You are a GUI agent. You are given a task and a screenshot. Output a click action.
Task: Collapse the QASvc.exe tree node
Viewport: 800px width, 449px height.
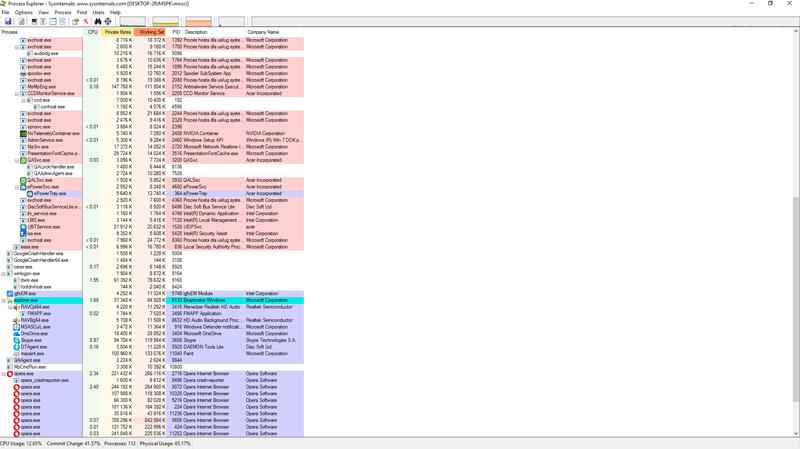17,160
